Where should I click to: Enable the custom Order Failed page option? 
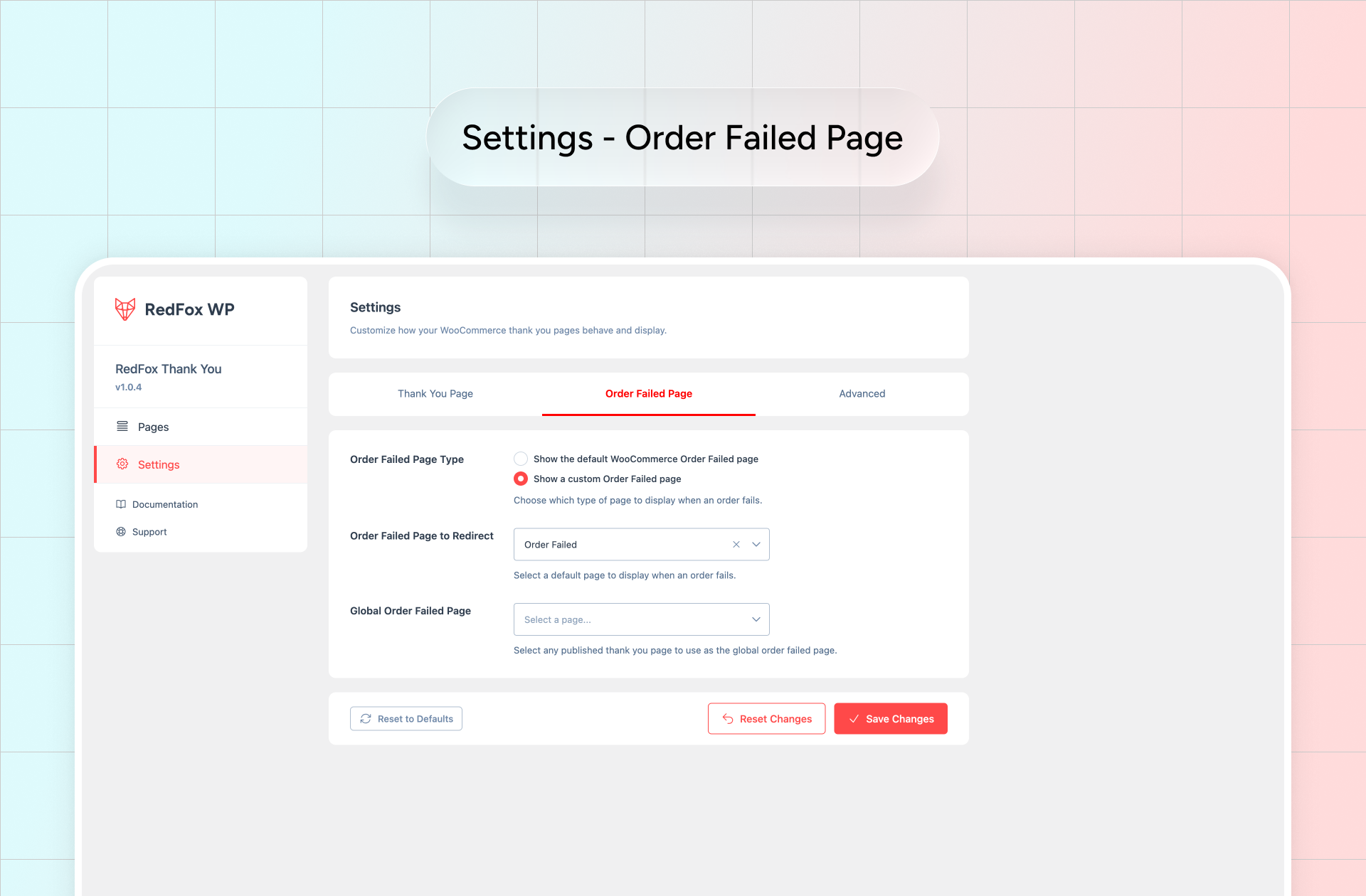click(x=520, y=479)
